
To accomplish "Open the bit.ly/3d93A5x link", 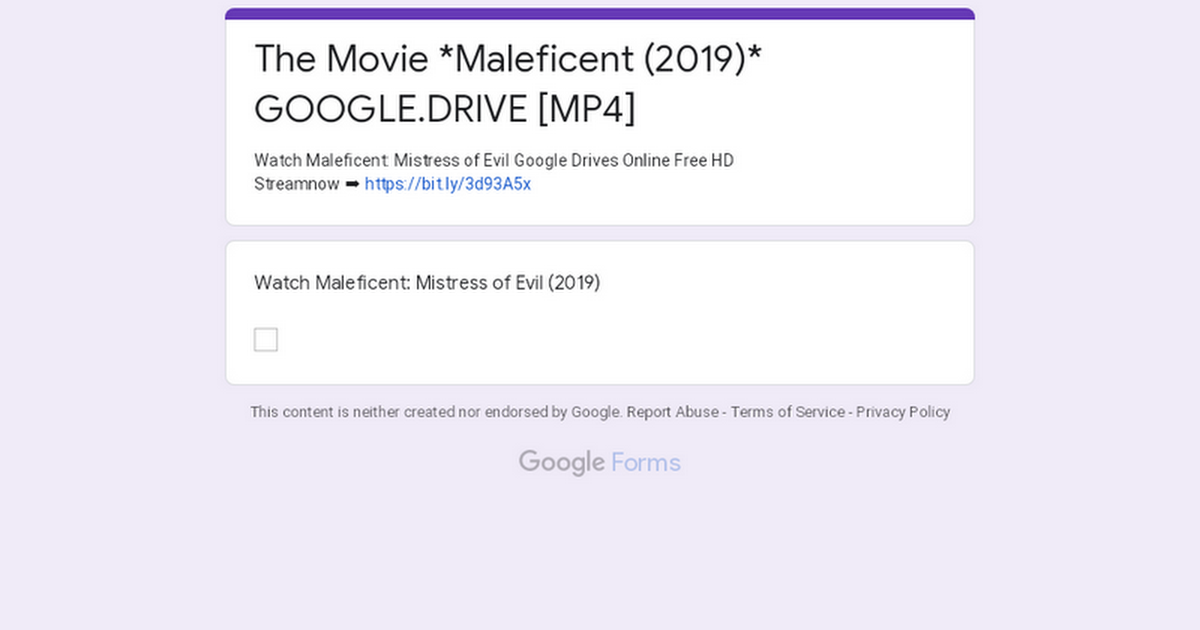I will [448, 185].
